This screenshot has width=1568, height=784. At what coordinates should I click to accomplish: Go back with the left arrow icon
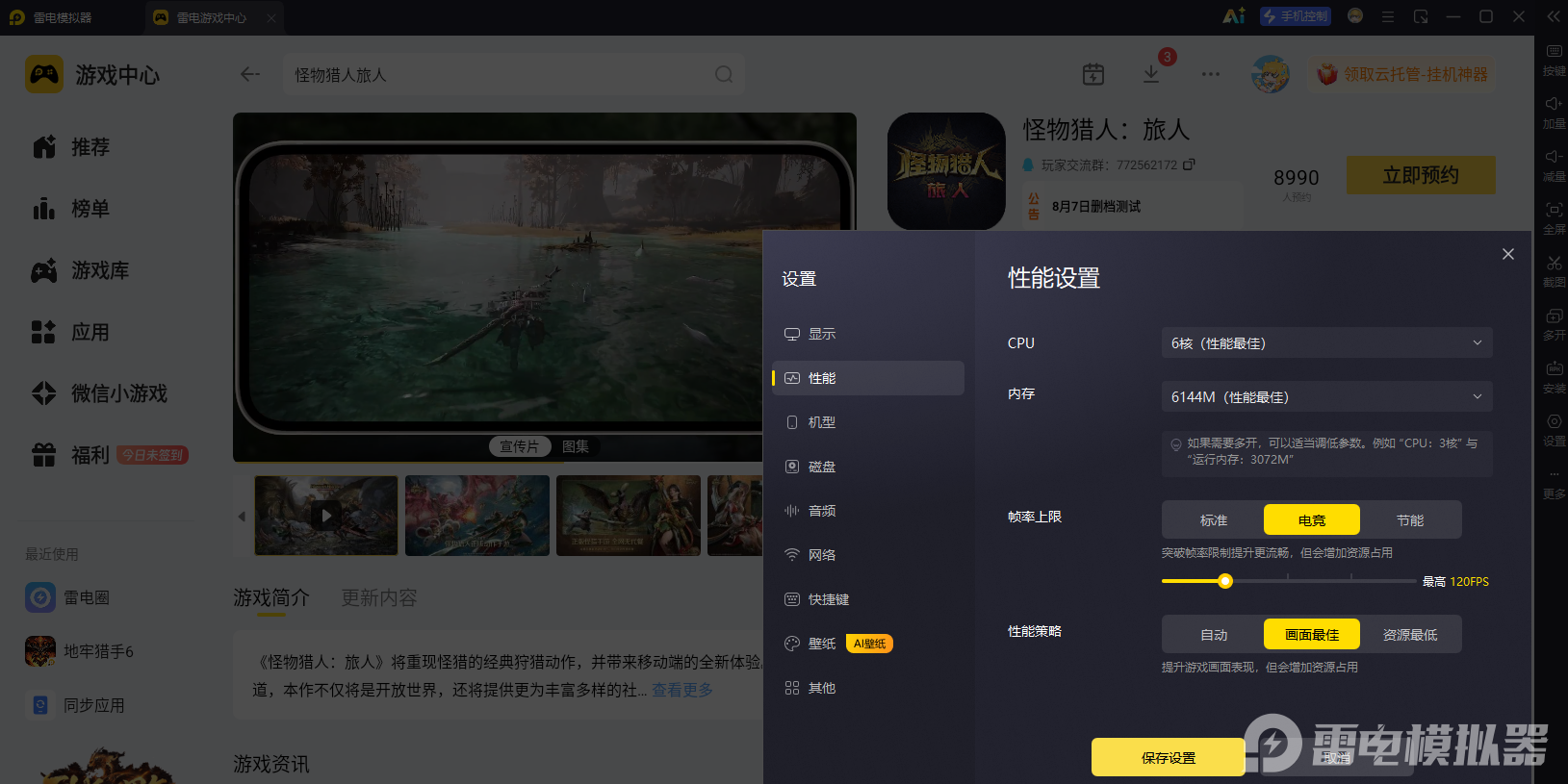(250, 74)
